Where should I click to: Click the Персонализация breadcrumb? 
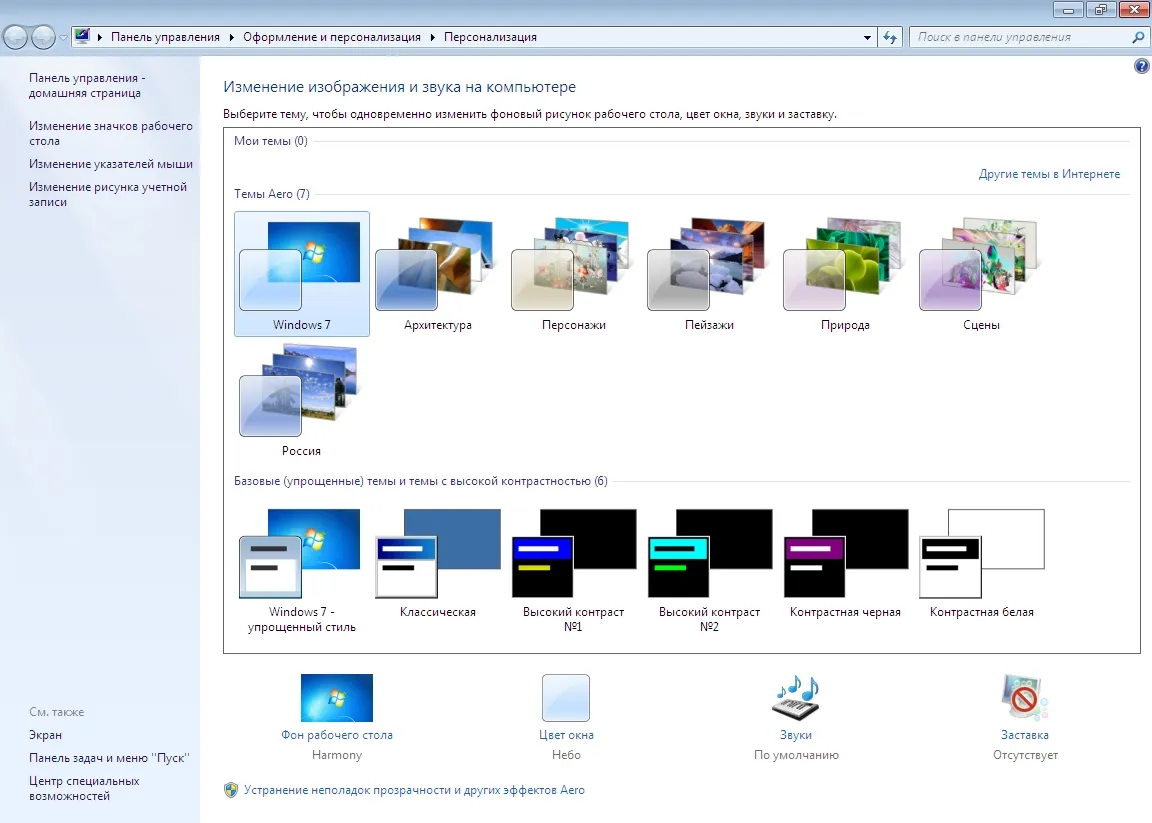(490, 37)
